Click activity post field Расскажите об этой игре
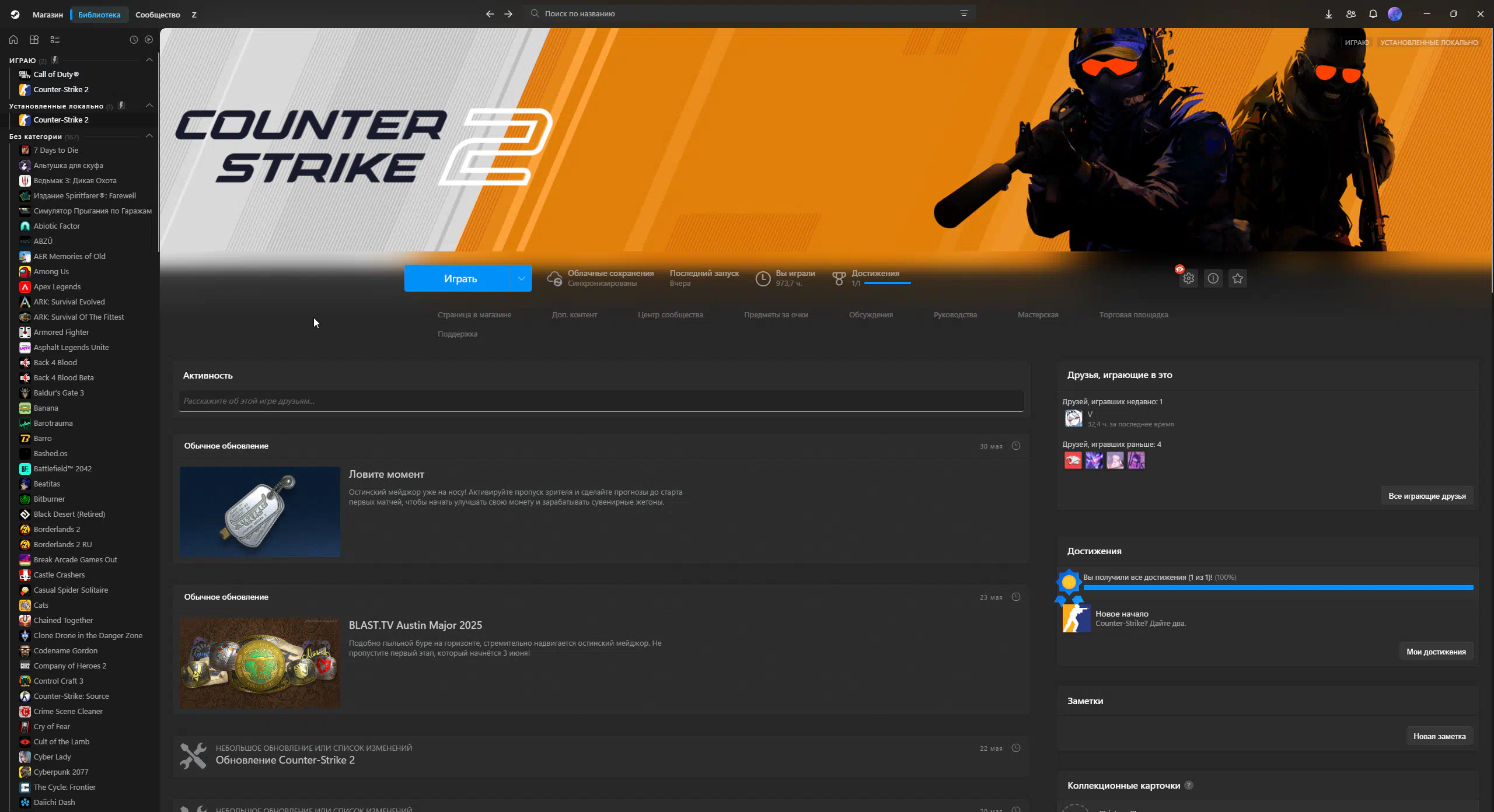1494x812 pixels. pos(601,401)
